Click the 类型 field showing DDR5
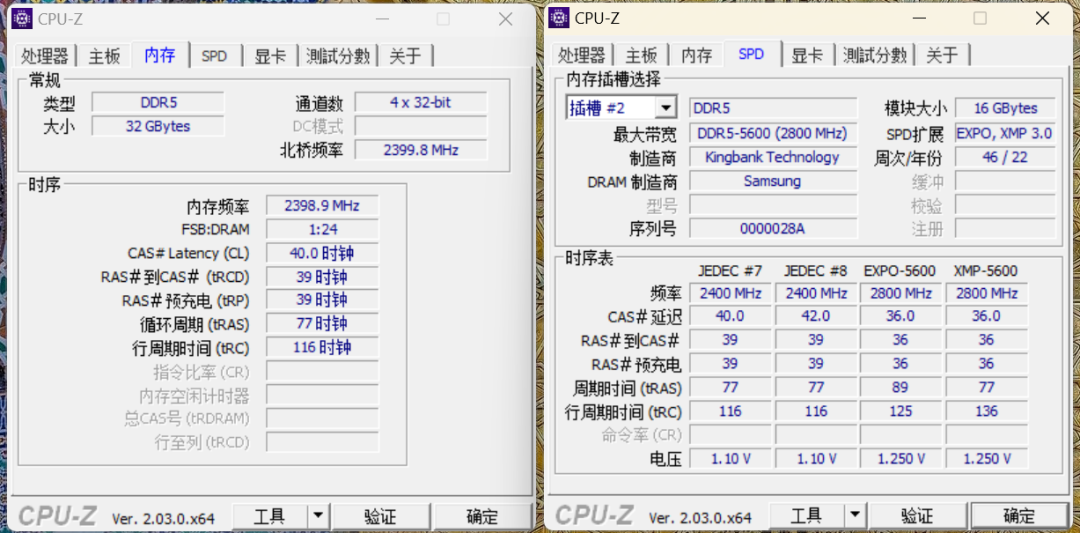1080x533 pixels. click(158, 103)
